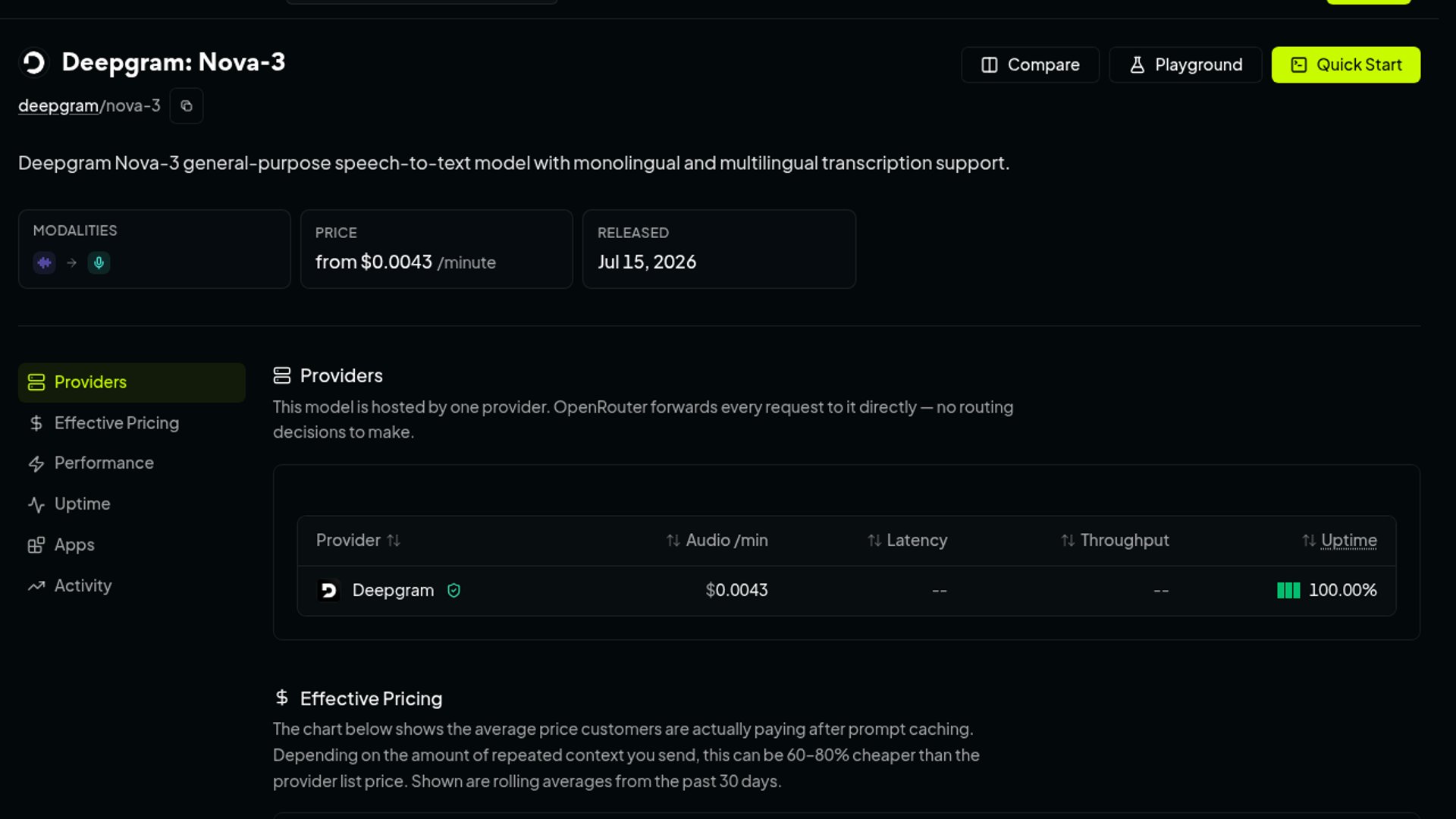Select Providers in the sidebar
This screenshot has width=1456, height=819.
point(132,382)
